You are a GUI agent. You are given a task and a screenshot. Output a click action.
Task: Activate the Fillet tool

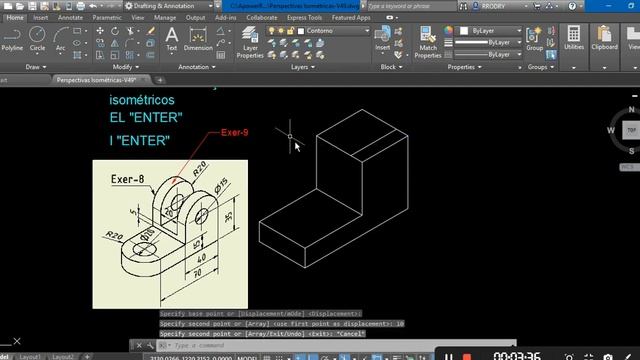130,43
